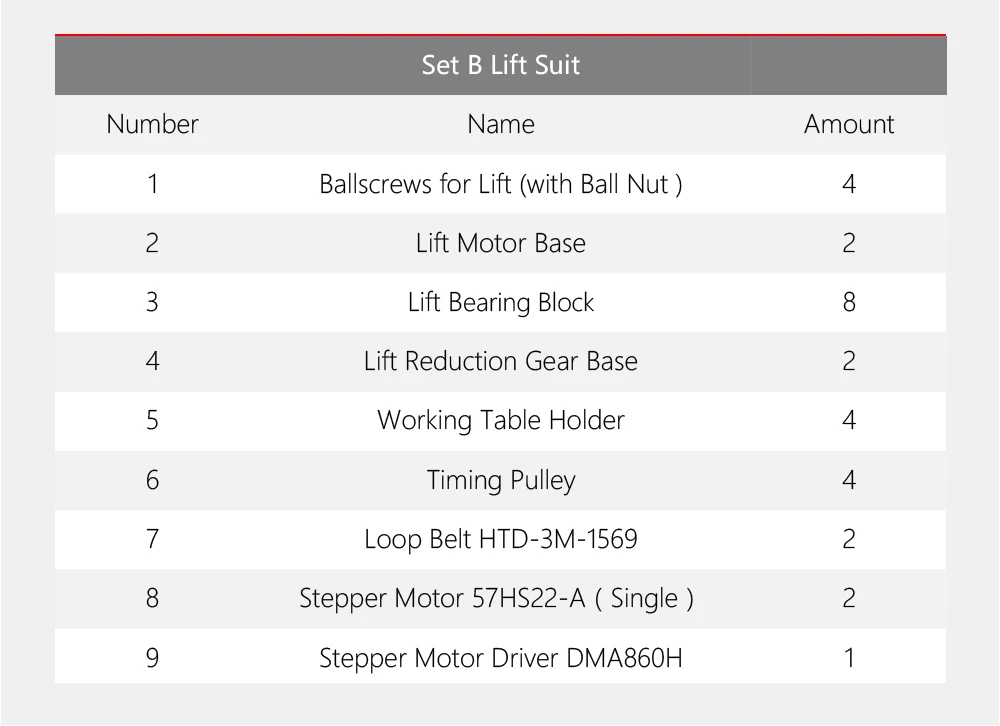Select the Name column heading
Viewport: 1000px width, 726px height.
pos(501,124)
